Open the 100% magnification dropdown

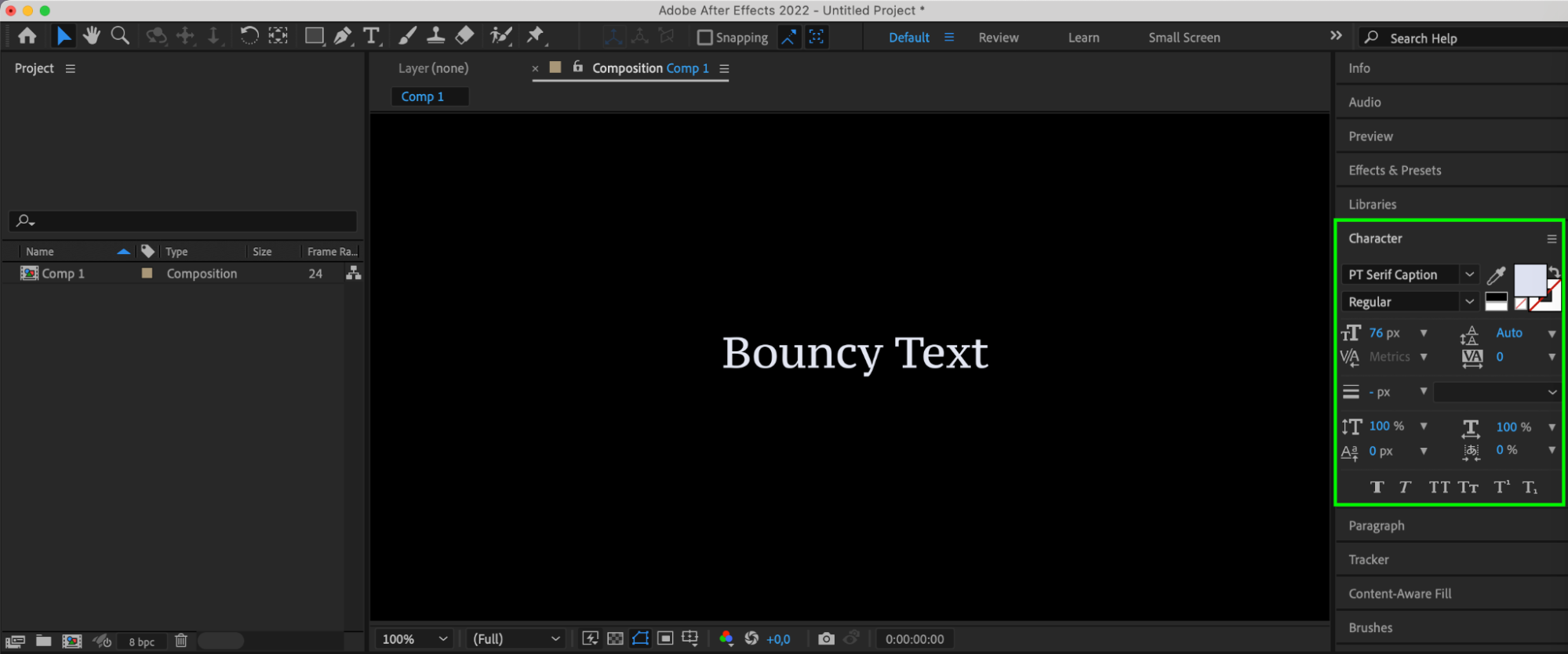point(415,639)
